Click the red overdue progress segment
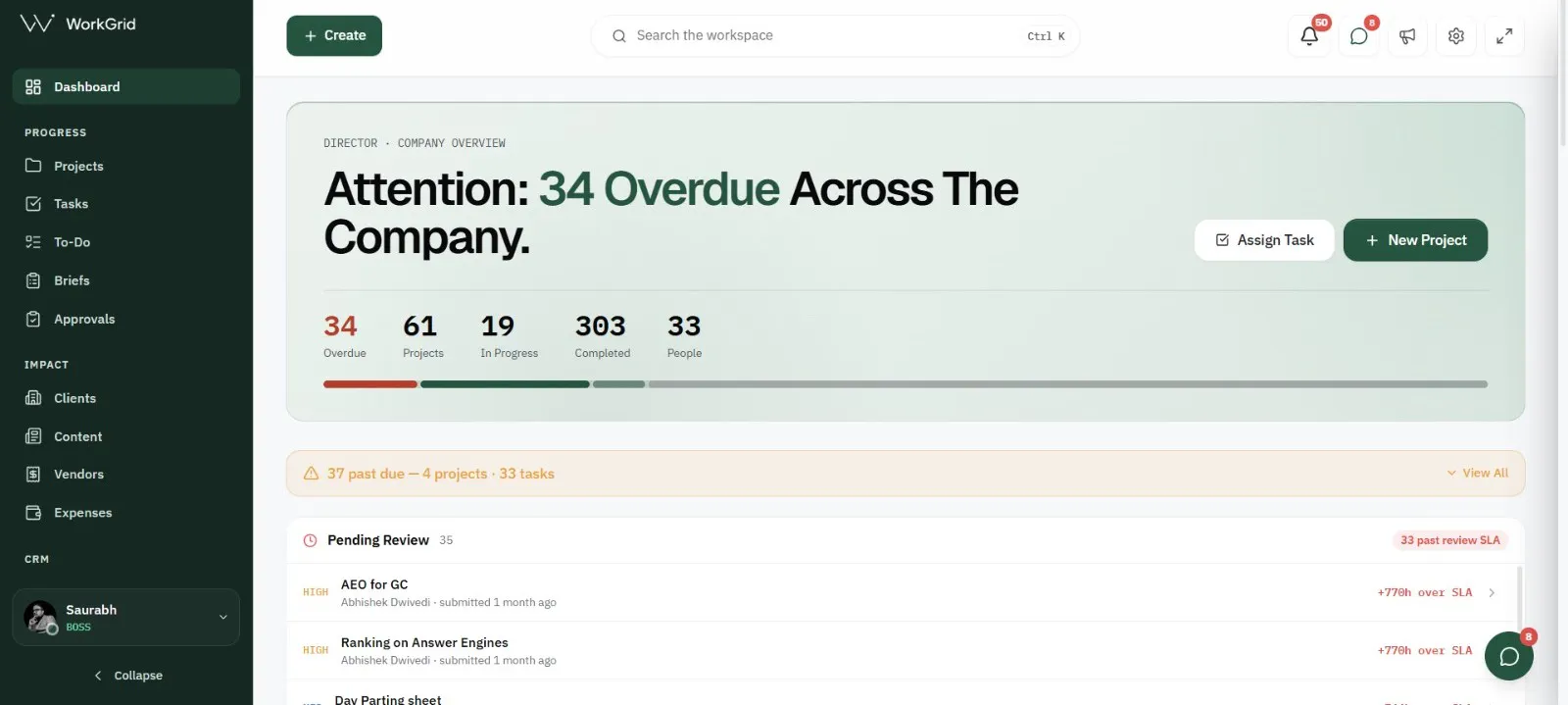Screen dimensions: 1568x705 (x=370, y=384)
